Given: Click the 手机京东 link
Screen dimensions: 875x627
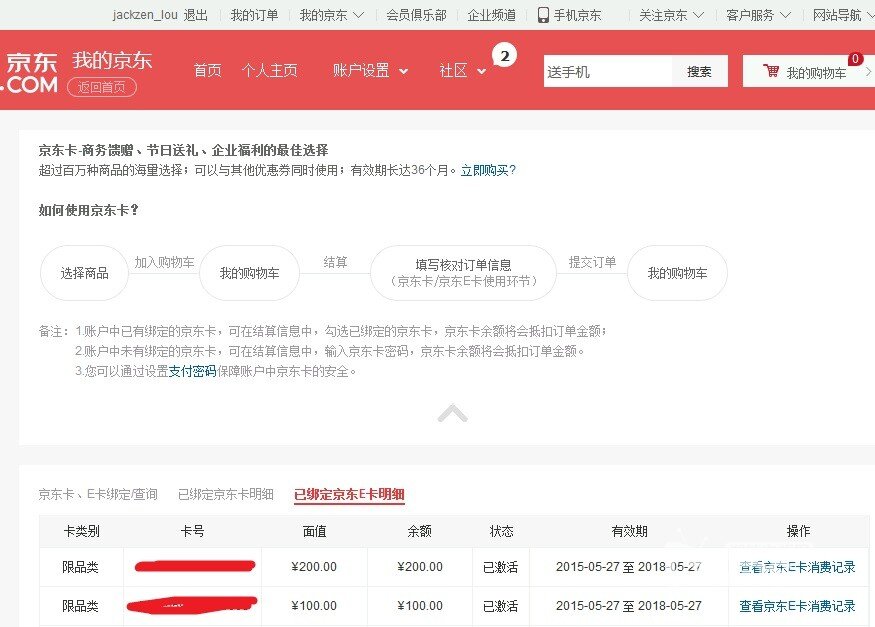Looking at the screenshot, I should tap(577, 15).
